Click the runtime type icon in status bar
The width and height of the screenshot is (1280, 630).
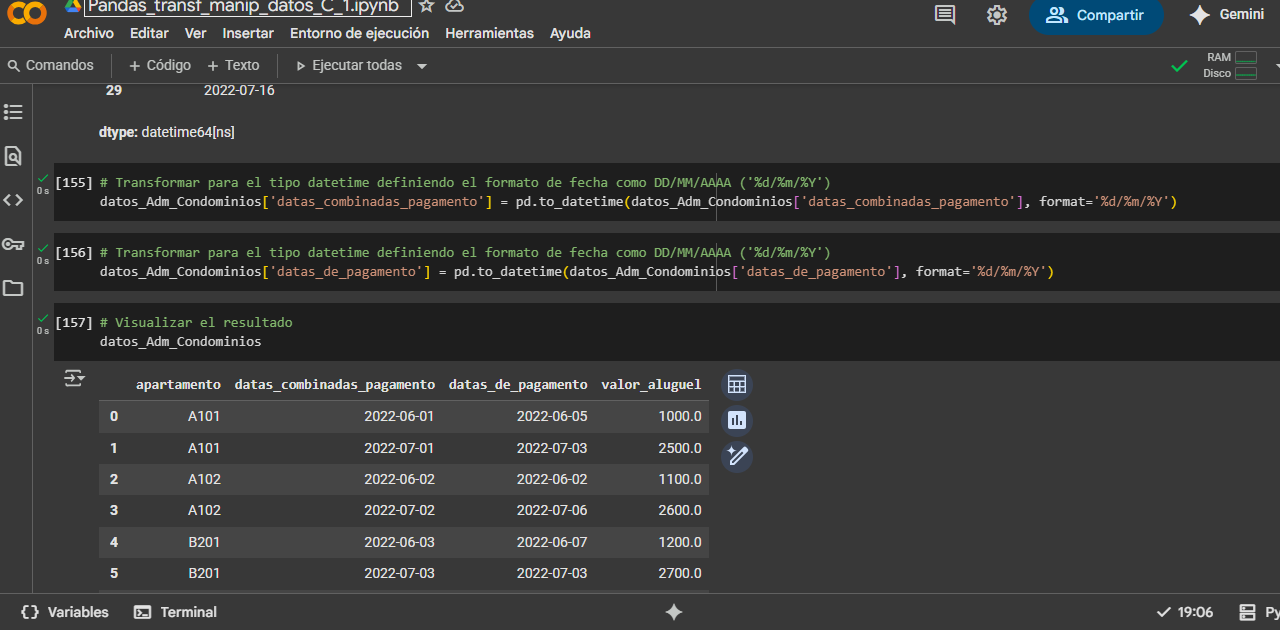1247,612
